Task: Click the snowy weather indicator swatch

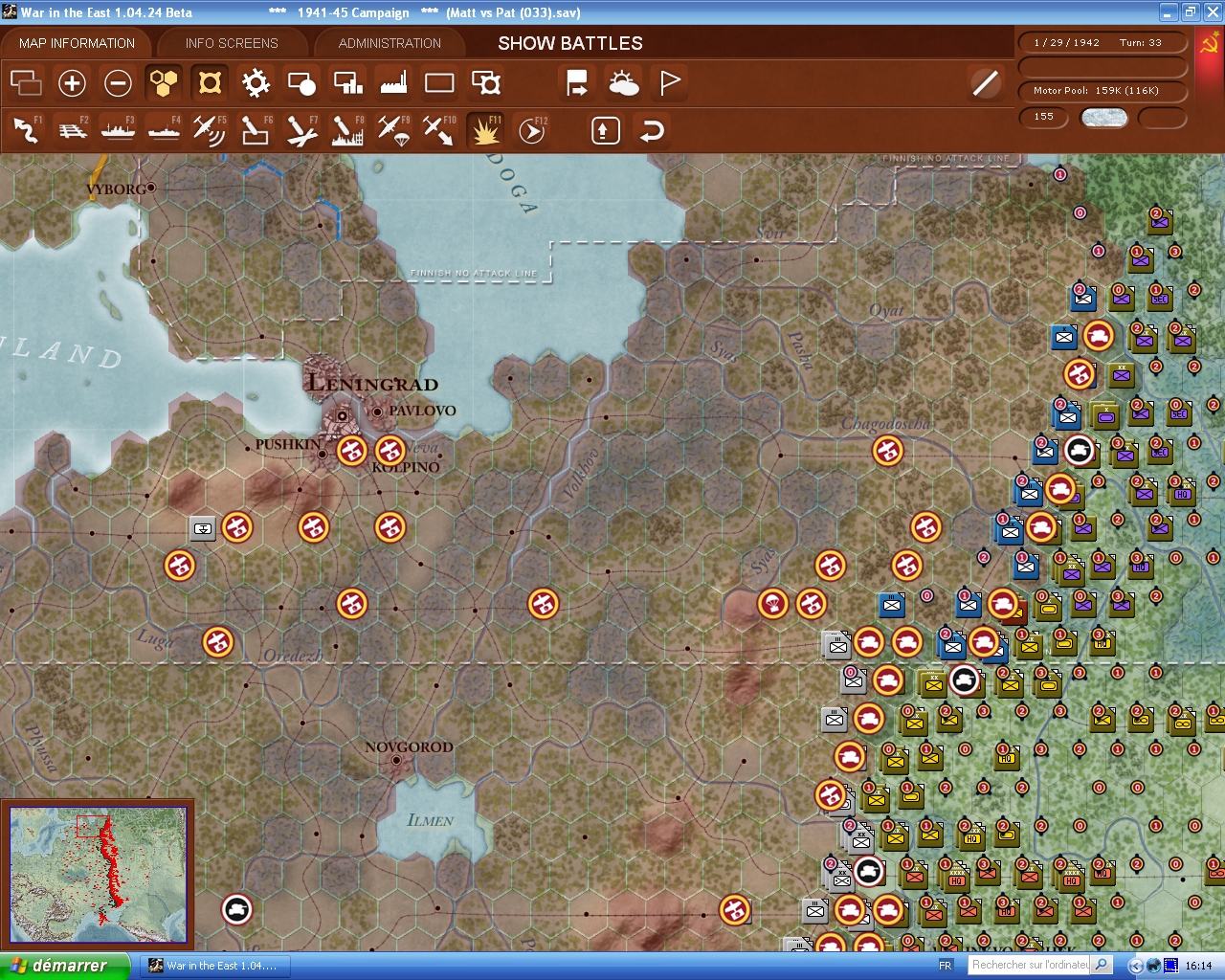Action: [1103, 118]
